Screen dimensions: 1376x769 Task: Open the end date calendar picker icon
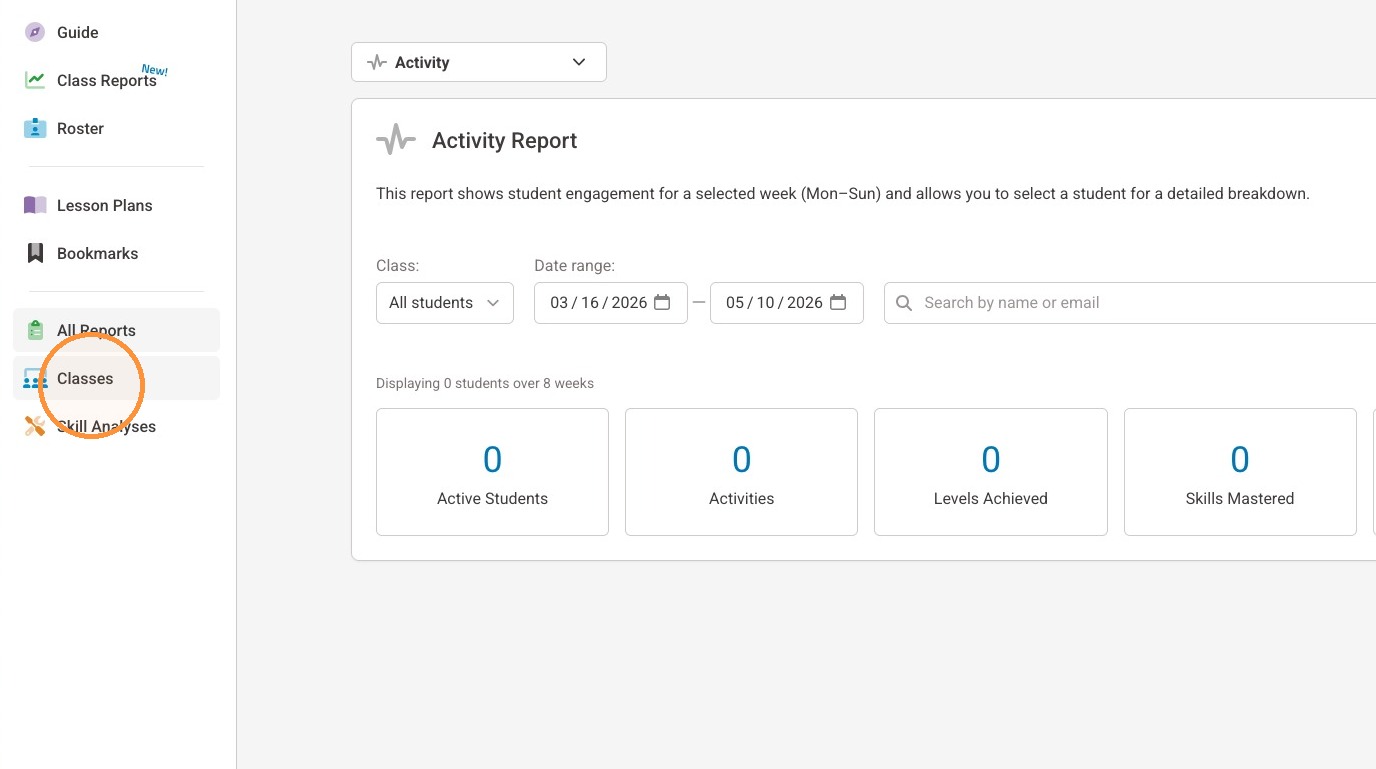pyautogui.click(x=838, y=302)
